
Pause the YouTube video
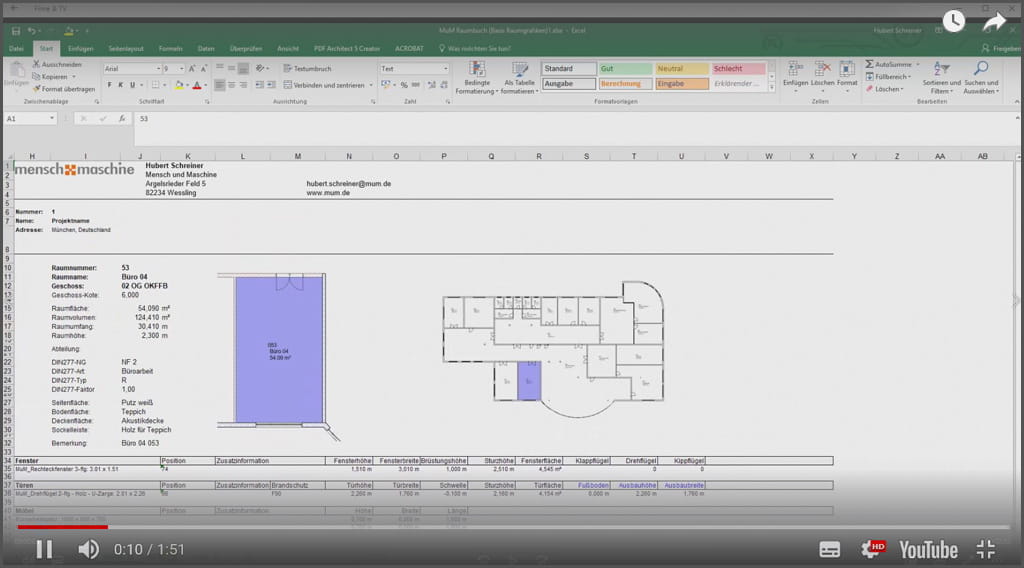[x=44, y=548]
